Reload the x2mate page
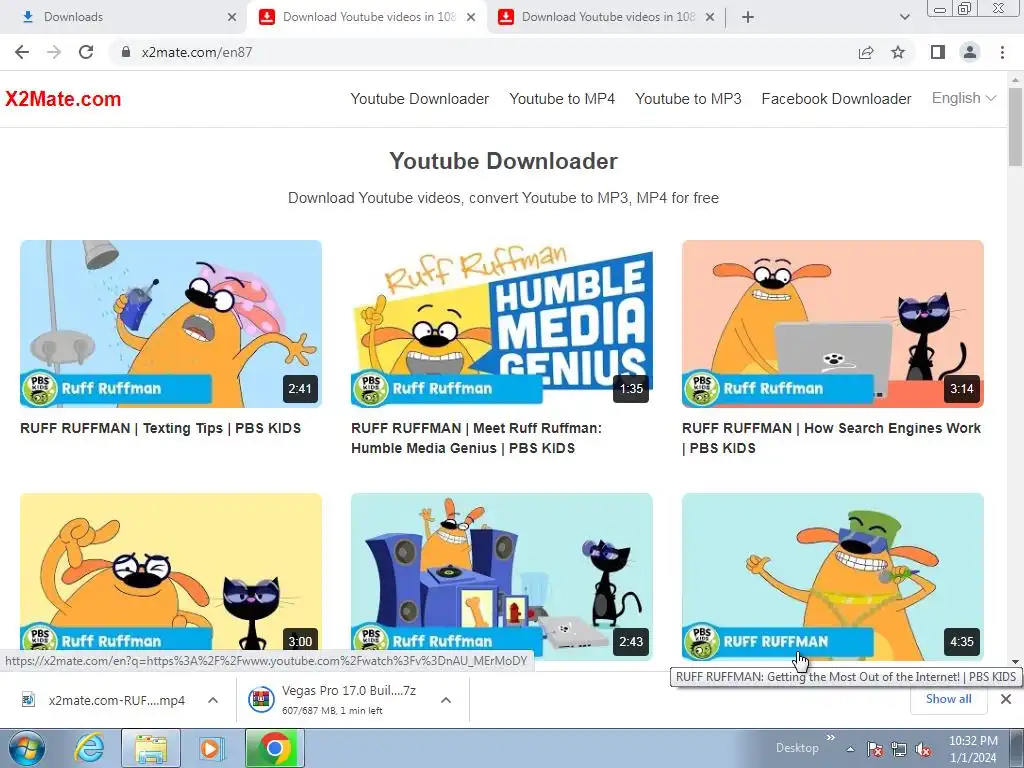 pos(86,52)
